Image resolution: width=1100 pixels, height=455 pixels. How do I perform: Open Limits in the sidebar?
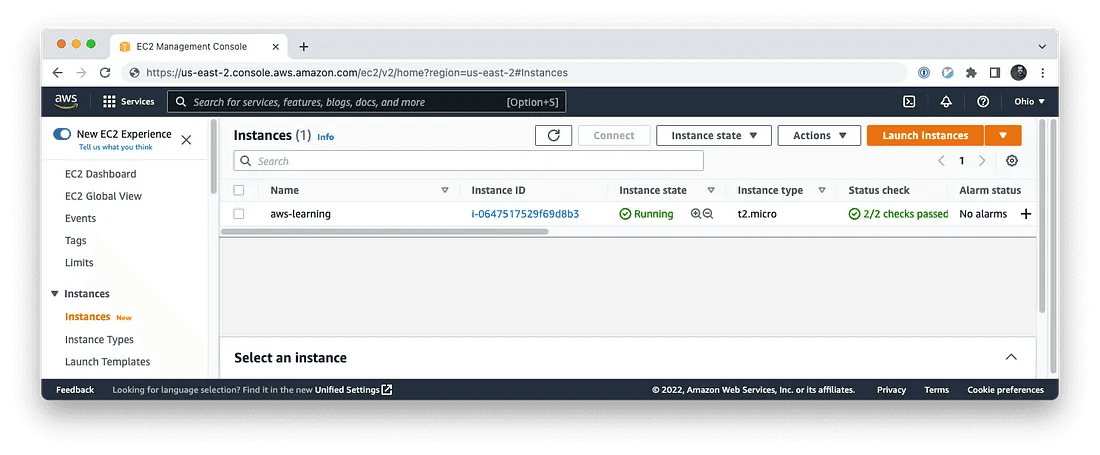[79, 263]
